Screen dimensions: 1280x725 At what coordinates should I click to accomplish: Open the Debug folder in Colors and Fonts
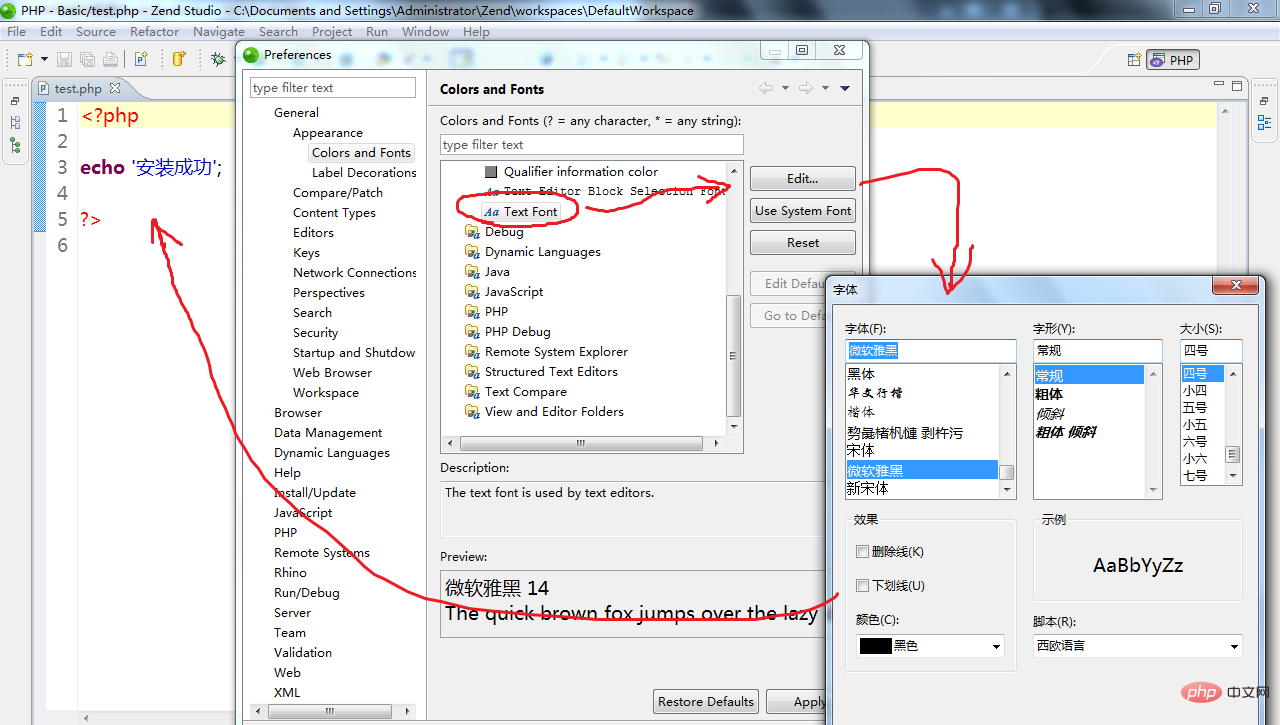click(x=495, y=232)
